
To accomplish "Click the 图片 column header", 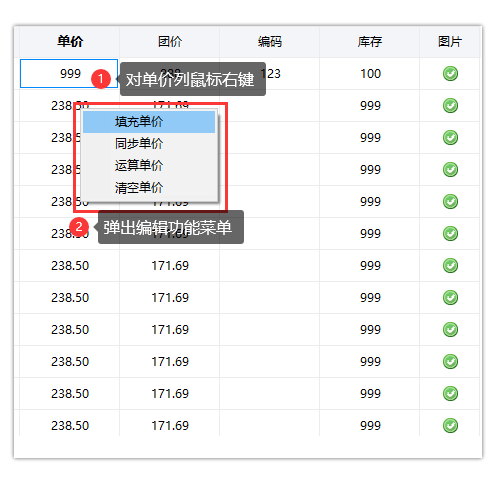I will pyautogui.click(x=450, y=42).
